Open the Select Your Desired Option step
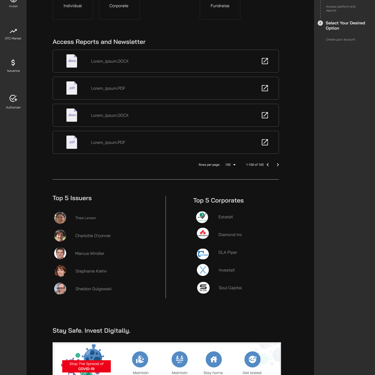Viewport: 375px width, 375px height. [x=345, y=26]
